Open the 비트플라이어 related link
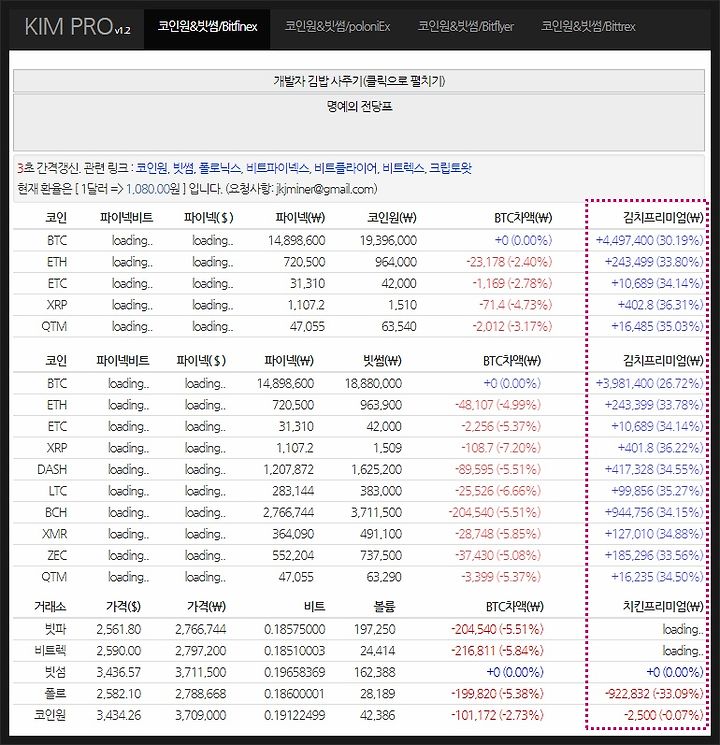The width and height of the screenshot is (720, 745). (x=346, y=168)
